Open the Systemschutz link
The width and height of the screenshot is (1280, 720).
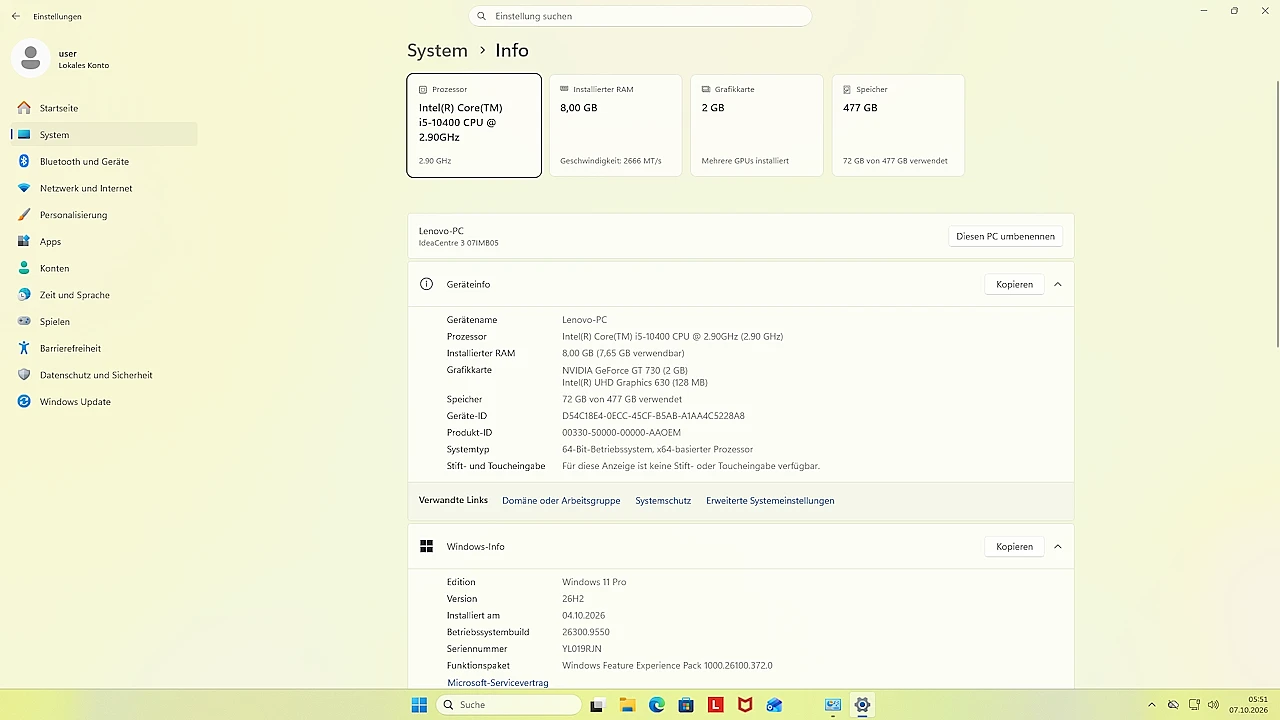coord(663,501)
